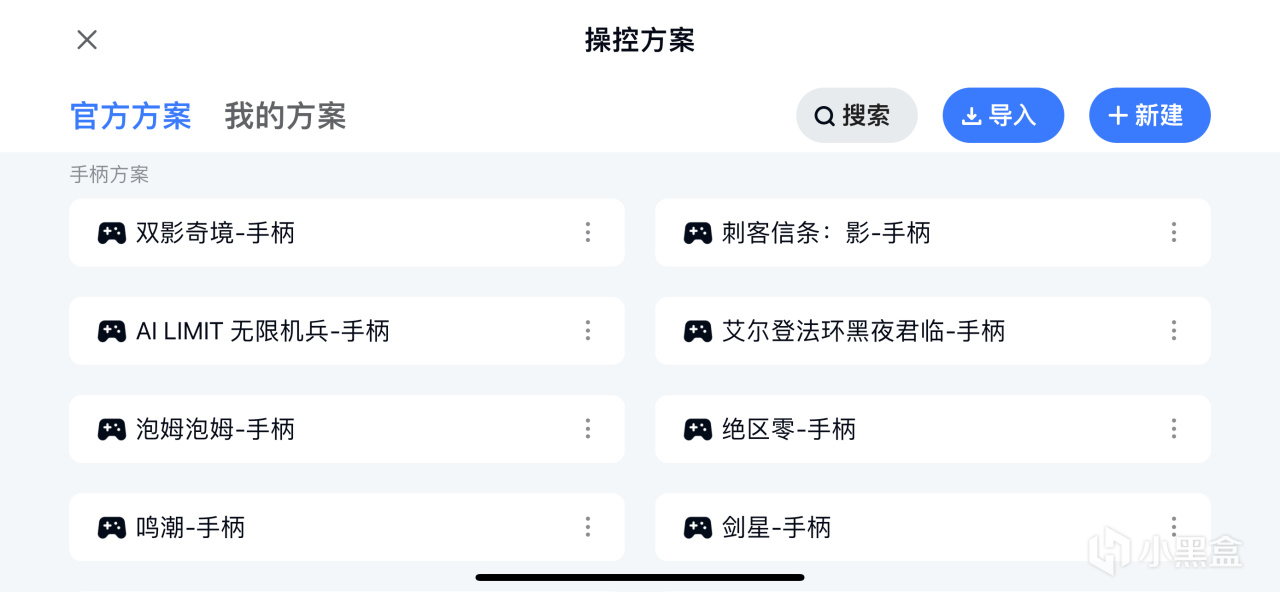Click the 搜索 search field
Screen dimensions: 1280x592
tap(856, 116)
